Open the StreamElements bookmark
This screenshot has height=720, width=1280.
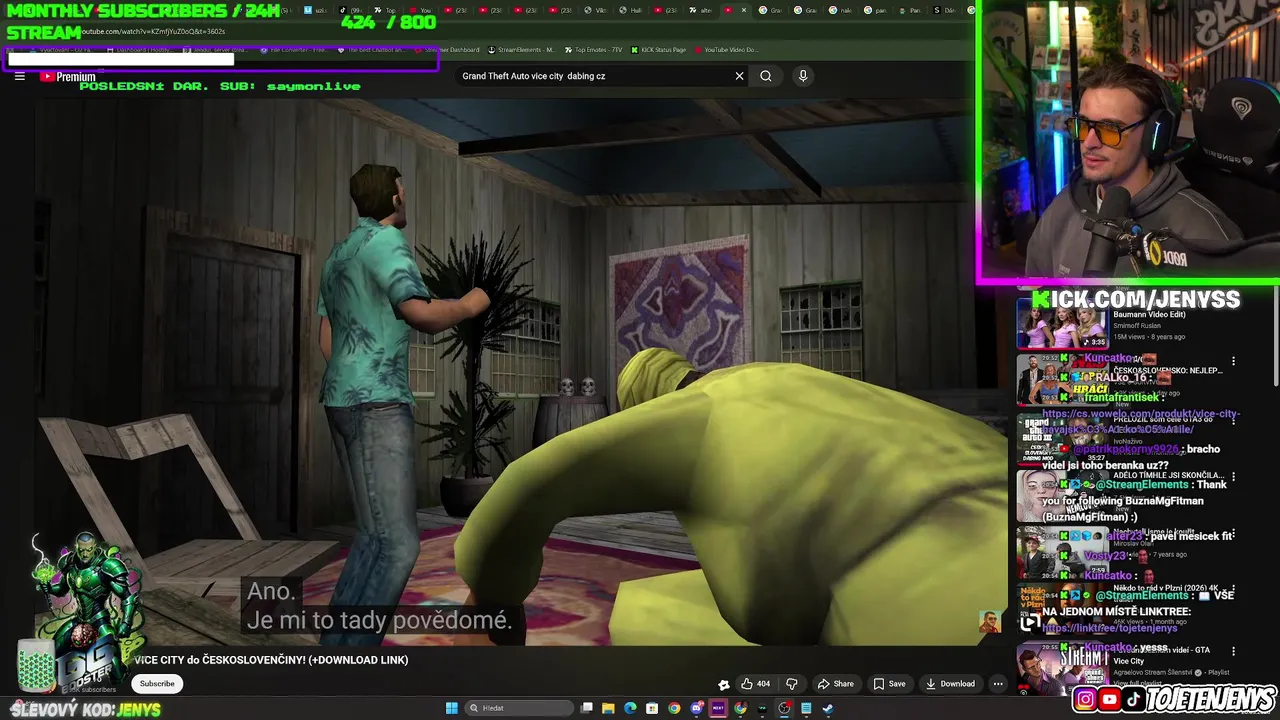(522, 50)
